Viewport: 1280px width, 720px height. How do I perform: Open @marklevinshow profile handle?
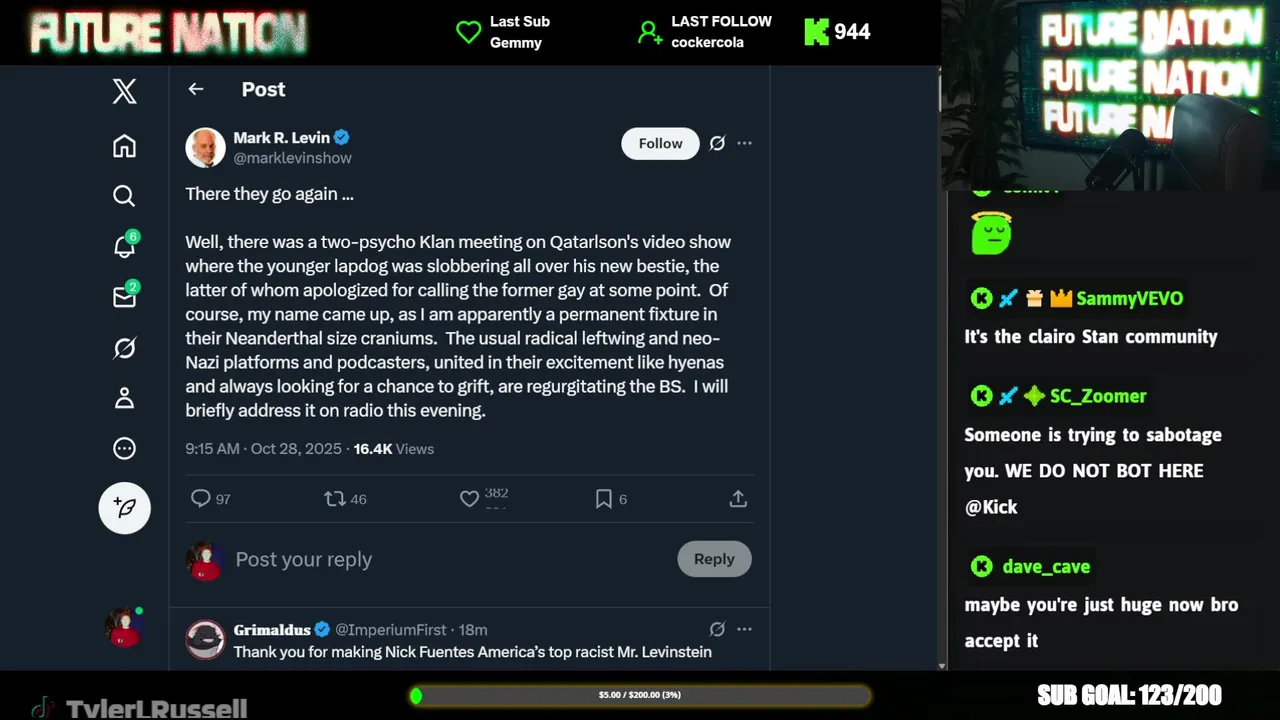[292, 158]
